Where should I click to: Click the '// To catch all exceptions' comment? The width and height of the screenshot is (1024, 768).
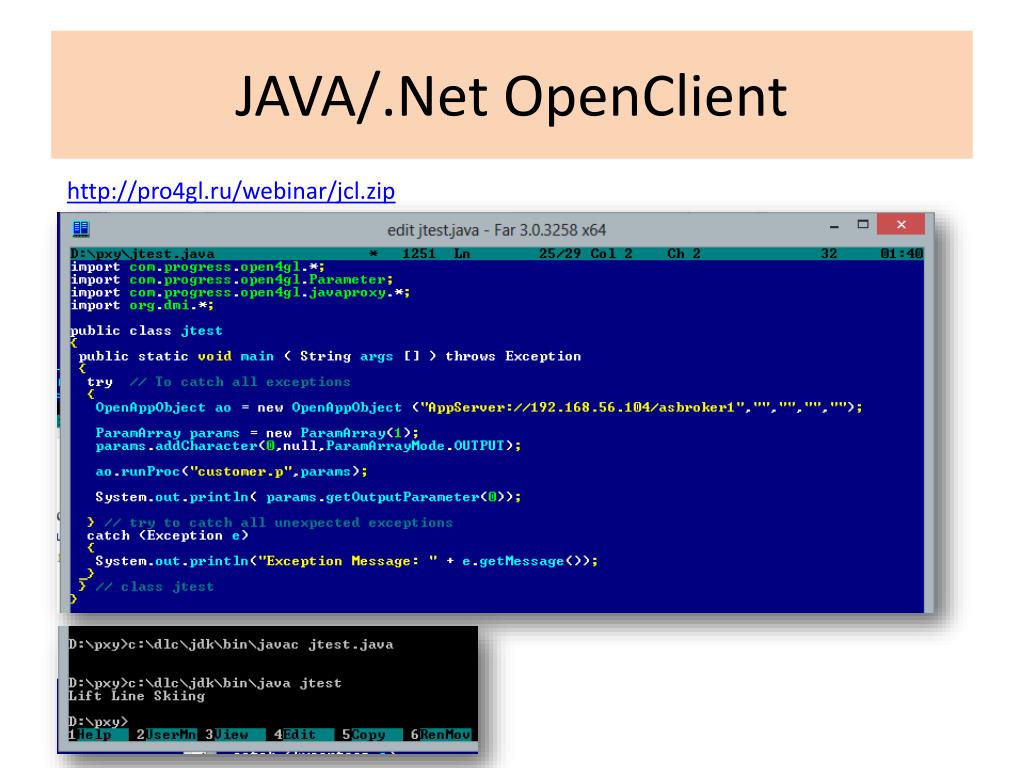coord(240,382)
